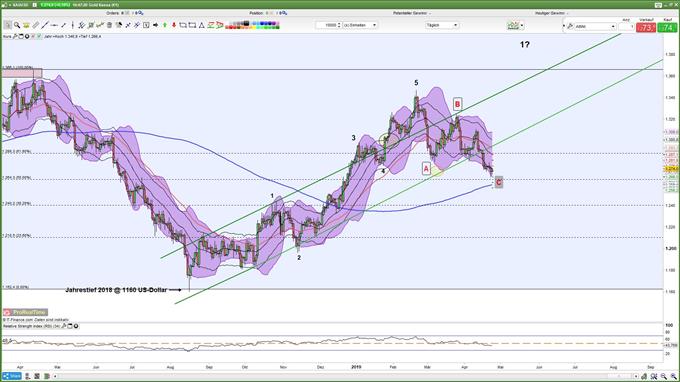Select the triangle drawing tool
The image size is (680, 382).
click(x=202, y=25)
